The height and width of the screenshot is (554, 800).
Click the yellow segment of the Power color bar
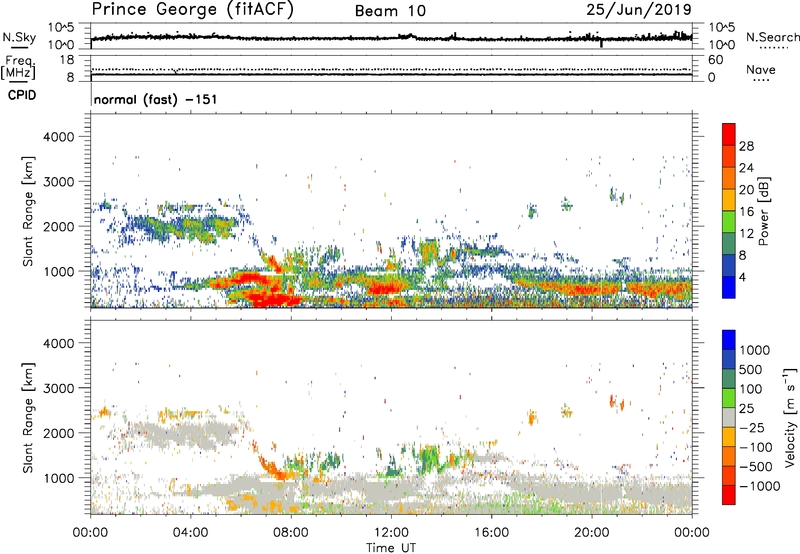729,200
